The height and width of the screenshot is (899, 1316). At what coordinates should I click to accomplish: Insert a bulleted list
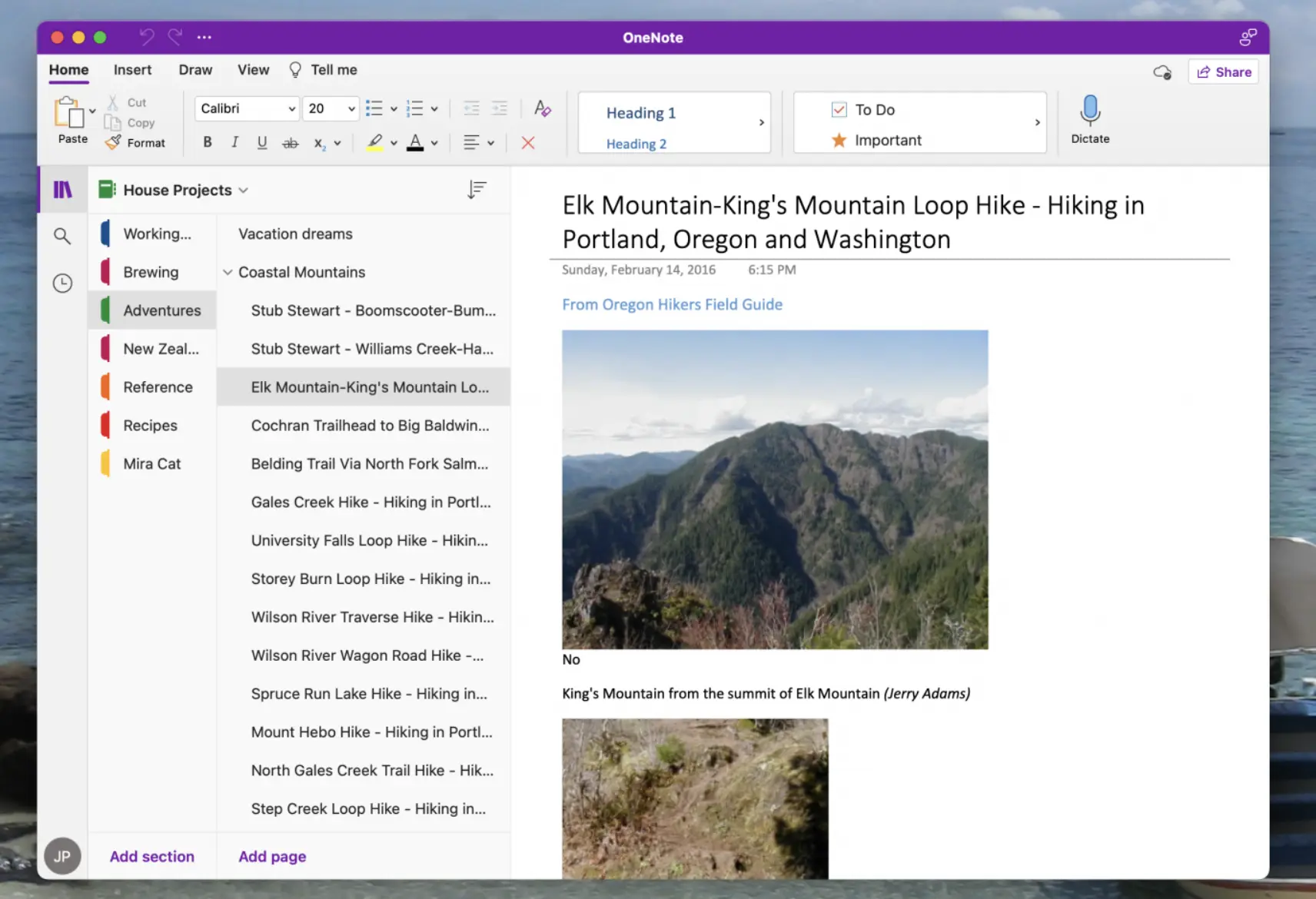click(x=374, y=108)
